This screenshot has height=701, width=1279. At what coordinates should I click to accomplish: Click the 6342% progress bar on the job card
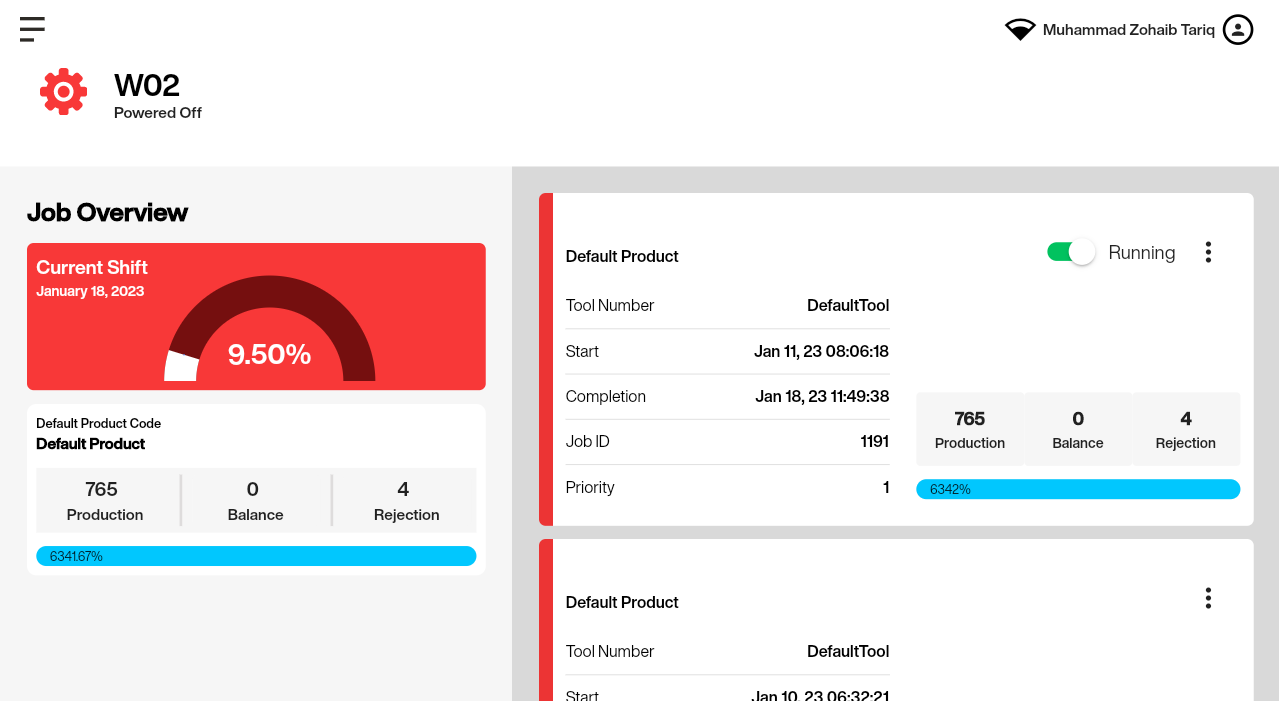point(1078,489)
